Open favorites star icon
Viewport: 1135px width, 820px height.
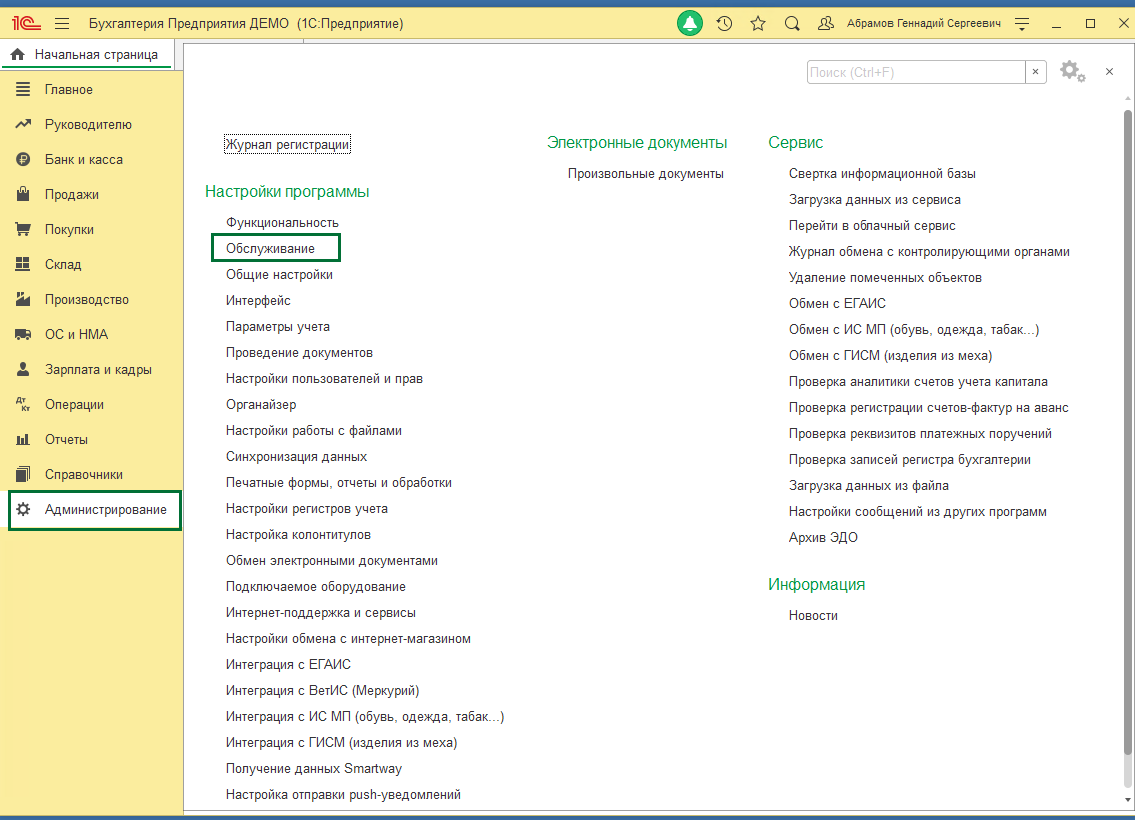[758, 24]
